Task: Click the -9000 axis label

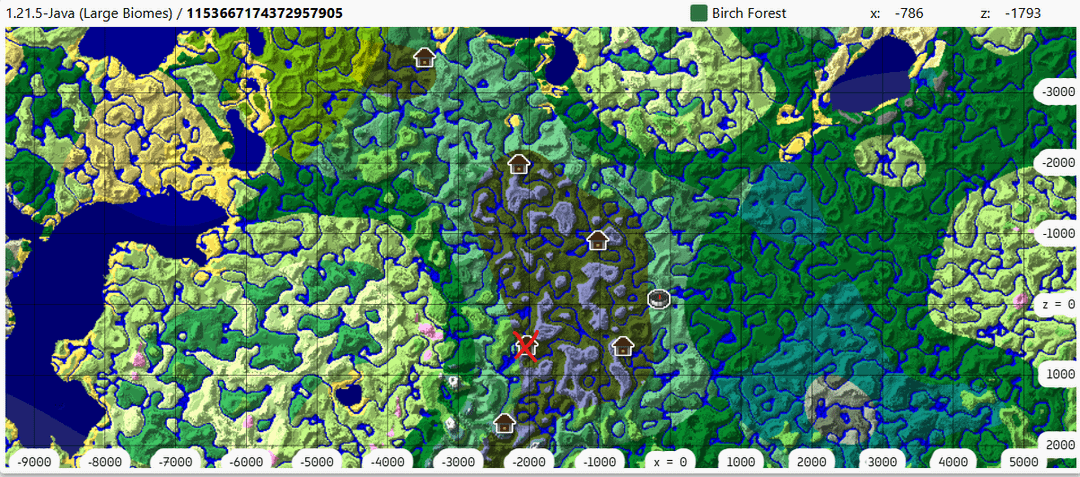Action: pos(35,462)
